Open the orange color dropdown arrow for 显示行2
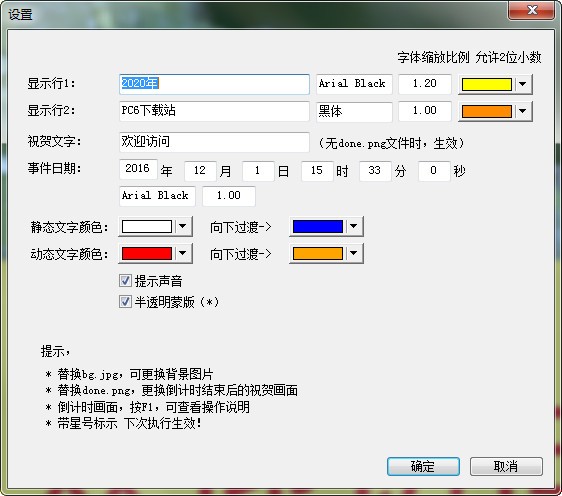 click(523, 111)
